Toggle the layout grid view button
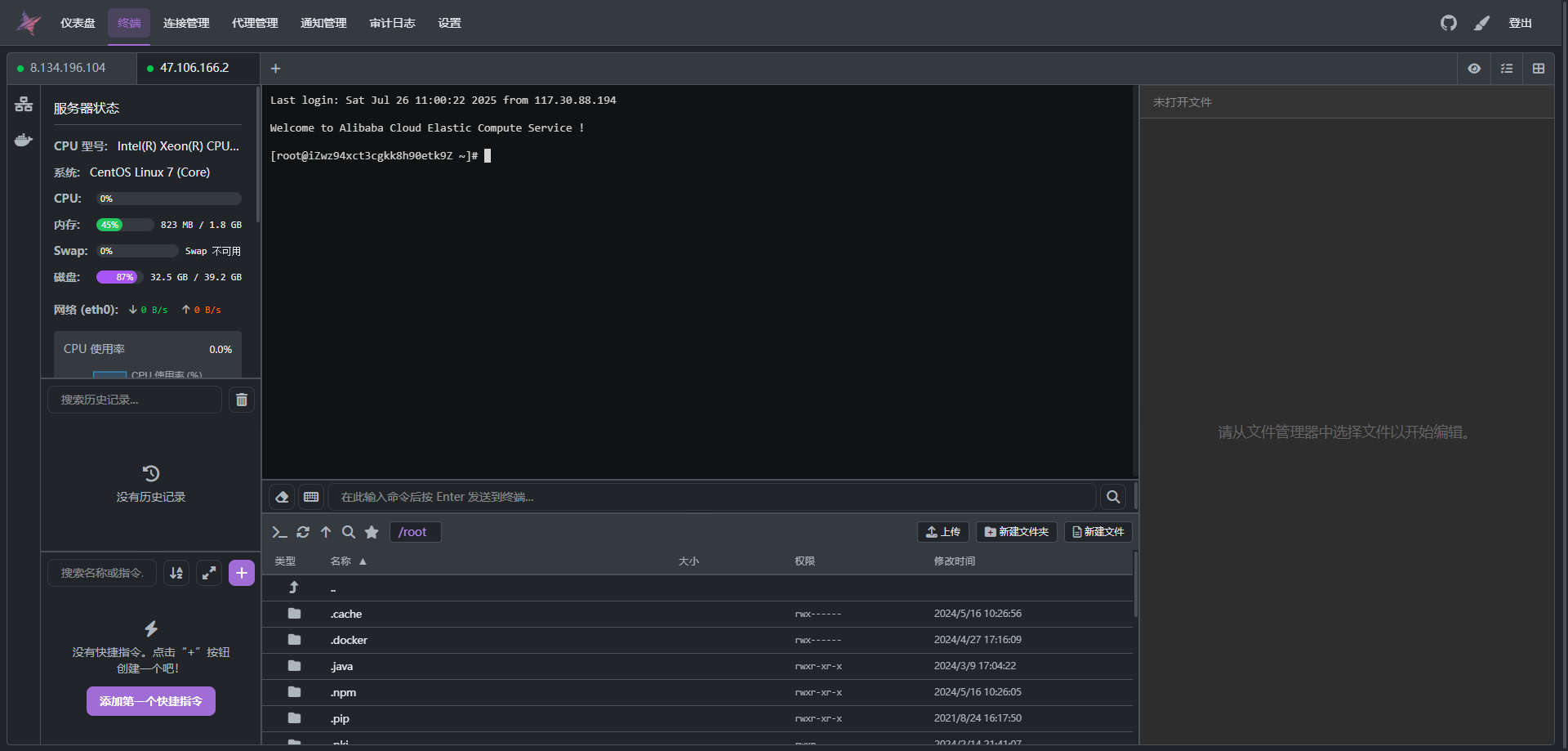The image size is (1568, 751). click(1539, 69)
